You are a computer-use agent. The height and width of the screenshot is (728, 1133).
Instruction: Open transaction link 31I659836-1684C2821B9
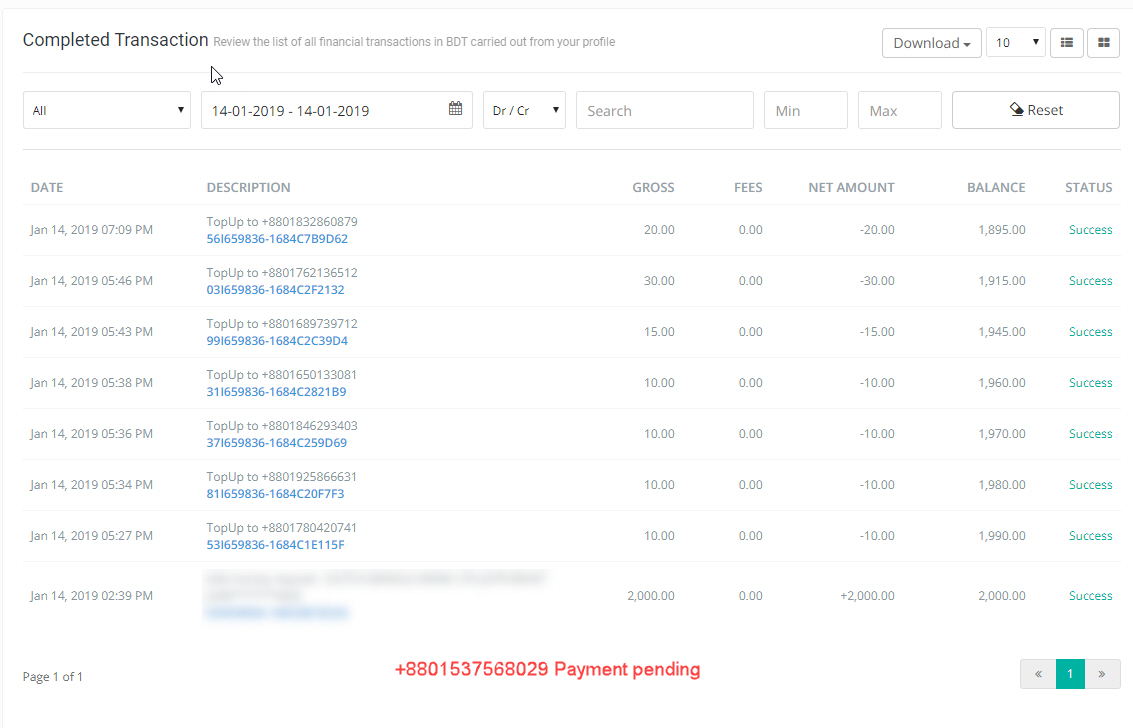point(276,392)
